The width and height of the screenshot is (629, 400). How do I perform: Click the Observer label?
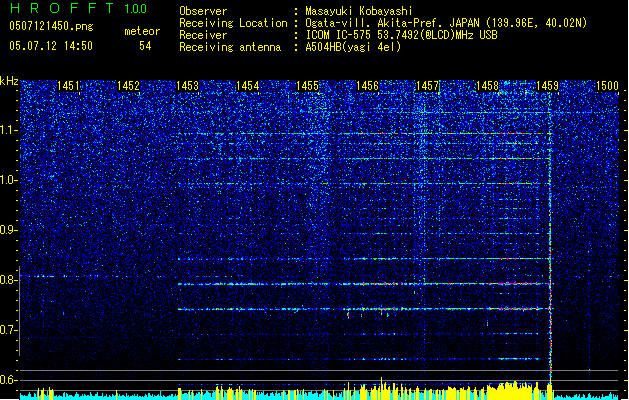click(203, 11)
